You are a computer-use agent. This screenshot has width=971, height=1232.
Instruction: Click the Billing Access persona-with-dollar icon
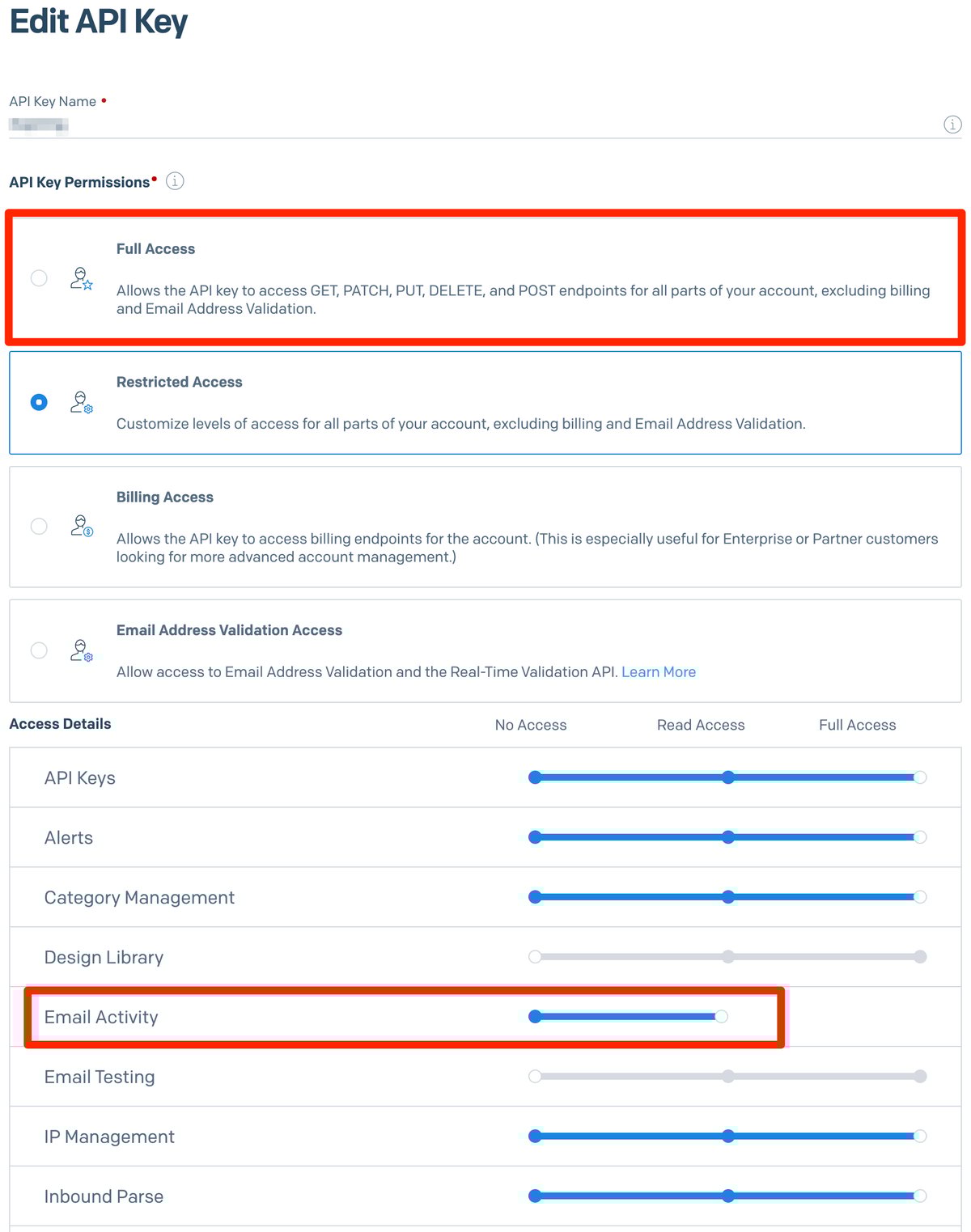pos(80,527)
